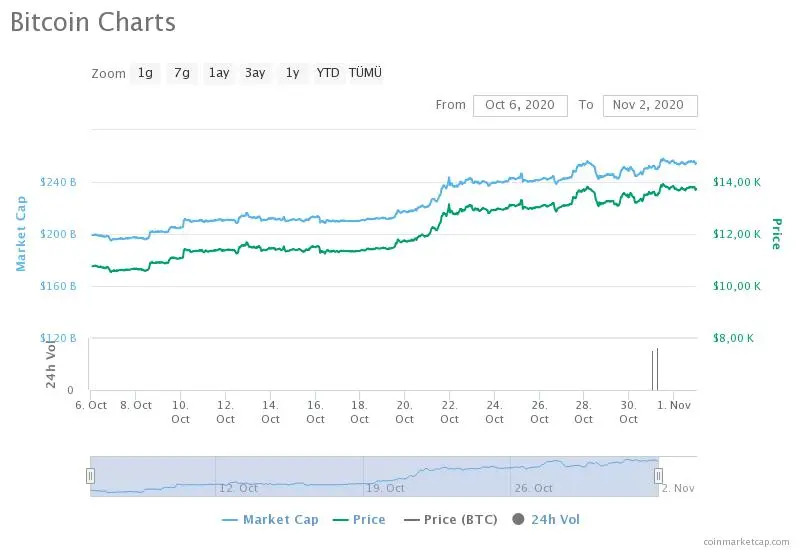The image size is (800, 550).
Task: Toggle the Market Cap legend series
Action: (x=270, y=519)
